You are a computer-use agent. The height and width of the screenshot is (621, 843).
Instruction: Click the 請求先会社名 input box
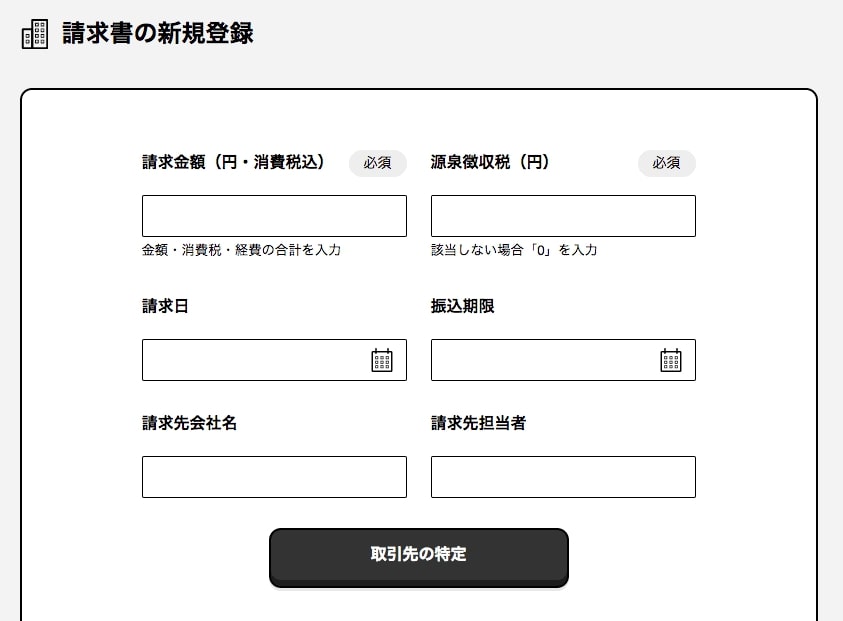[x=274, y=477]
